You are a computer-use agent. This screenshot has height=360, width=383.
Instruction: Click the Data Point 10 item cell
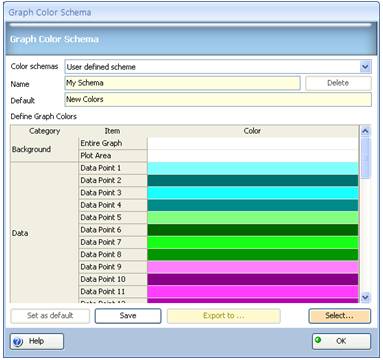113,279
